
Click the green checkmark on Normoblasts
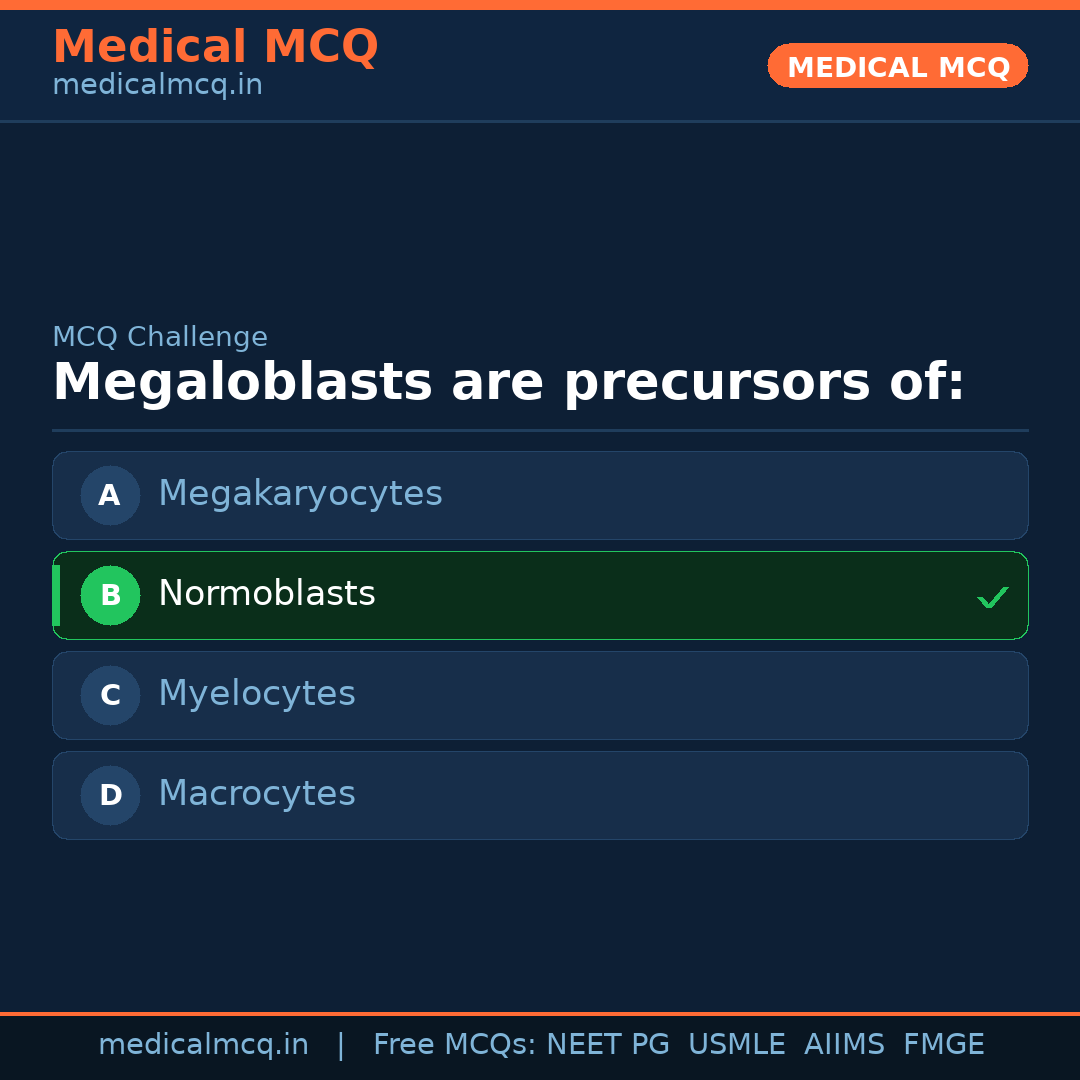coord(993,597)
